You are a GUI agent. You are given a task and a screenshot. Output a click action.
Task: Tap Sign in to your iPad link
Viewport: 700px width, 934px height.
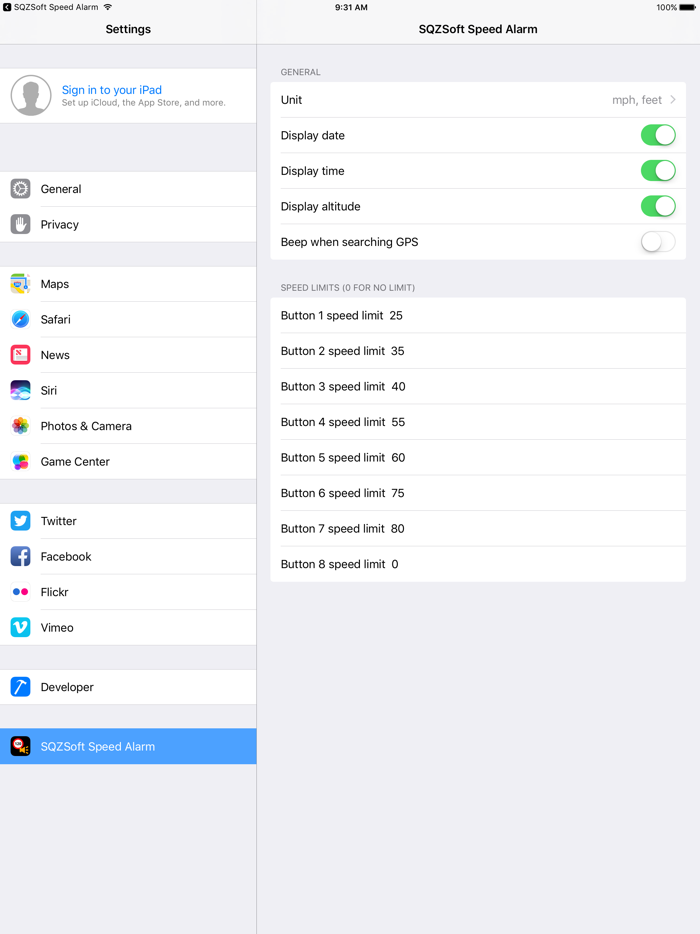(111, 90)
